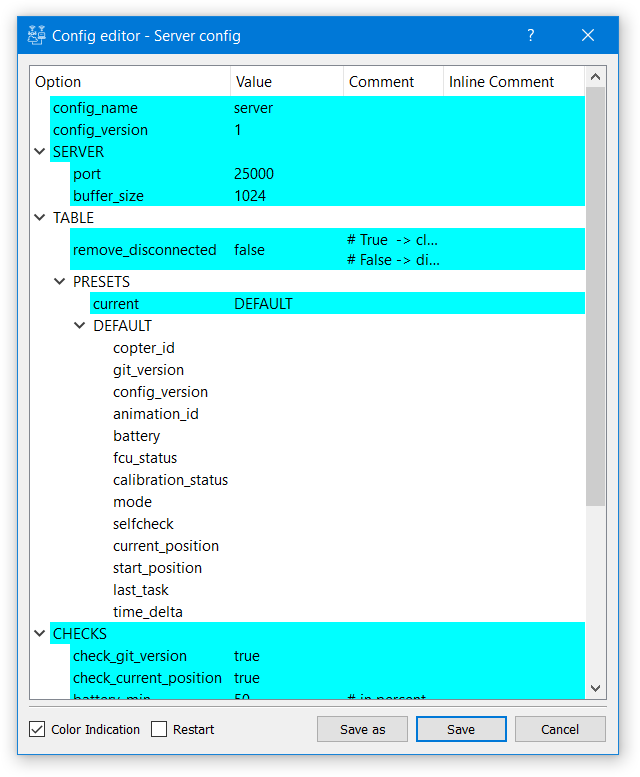Select config_version under DEFAULT preset

(160, 391)
